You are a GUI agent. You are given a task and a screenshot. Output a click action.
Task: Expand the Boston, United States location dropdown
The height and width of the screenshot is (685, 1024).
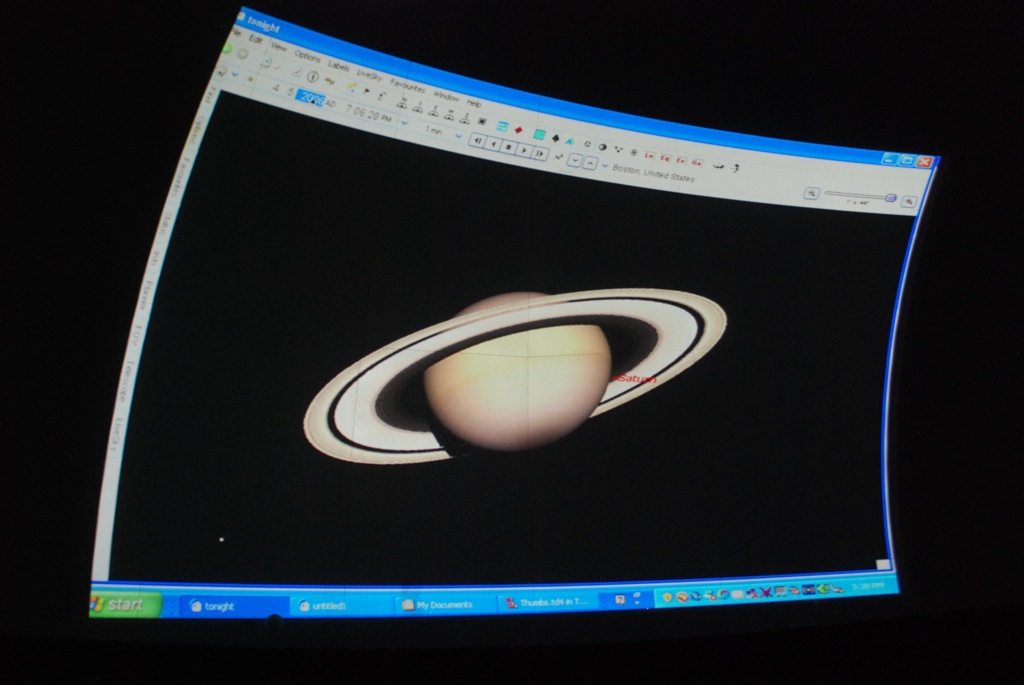tap(605, 165)
